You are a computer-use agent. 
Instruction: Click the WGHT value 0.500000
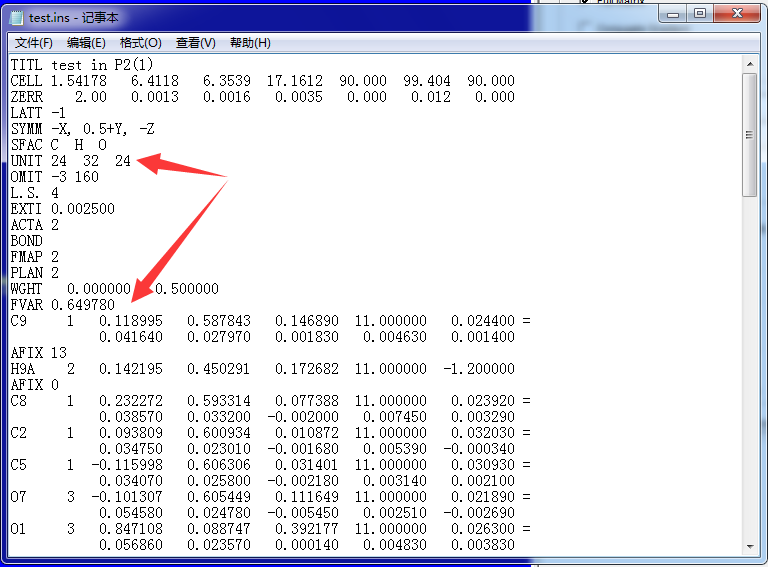pos(187,289)
